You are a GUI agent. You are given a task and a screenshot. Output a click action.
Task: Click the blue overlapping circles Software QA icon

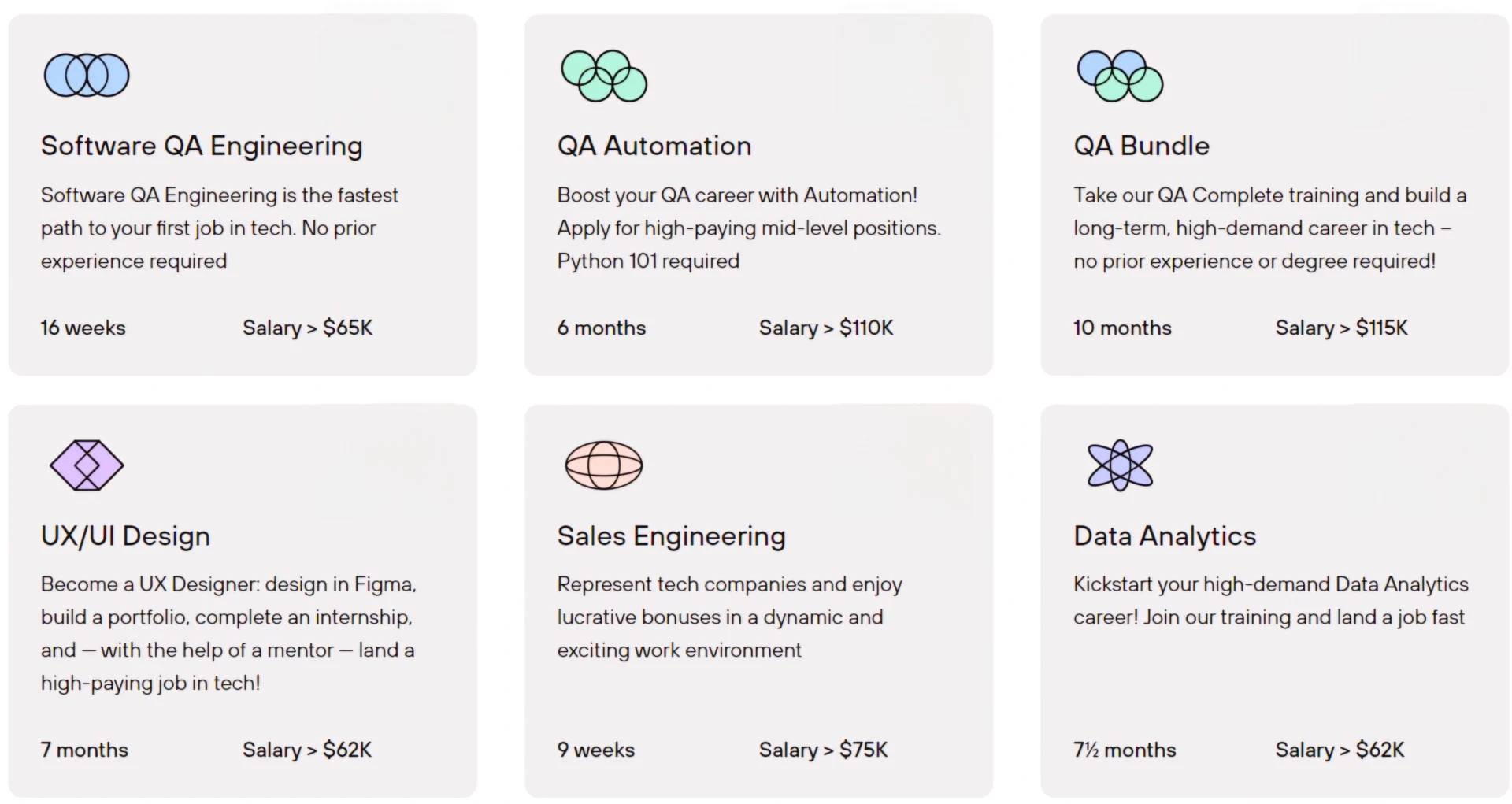coord(87,76)
